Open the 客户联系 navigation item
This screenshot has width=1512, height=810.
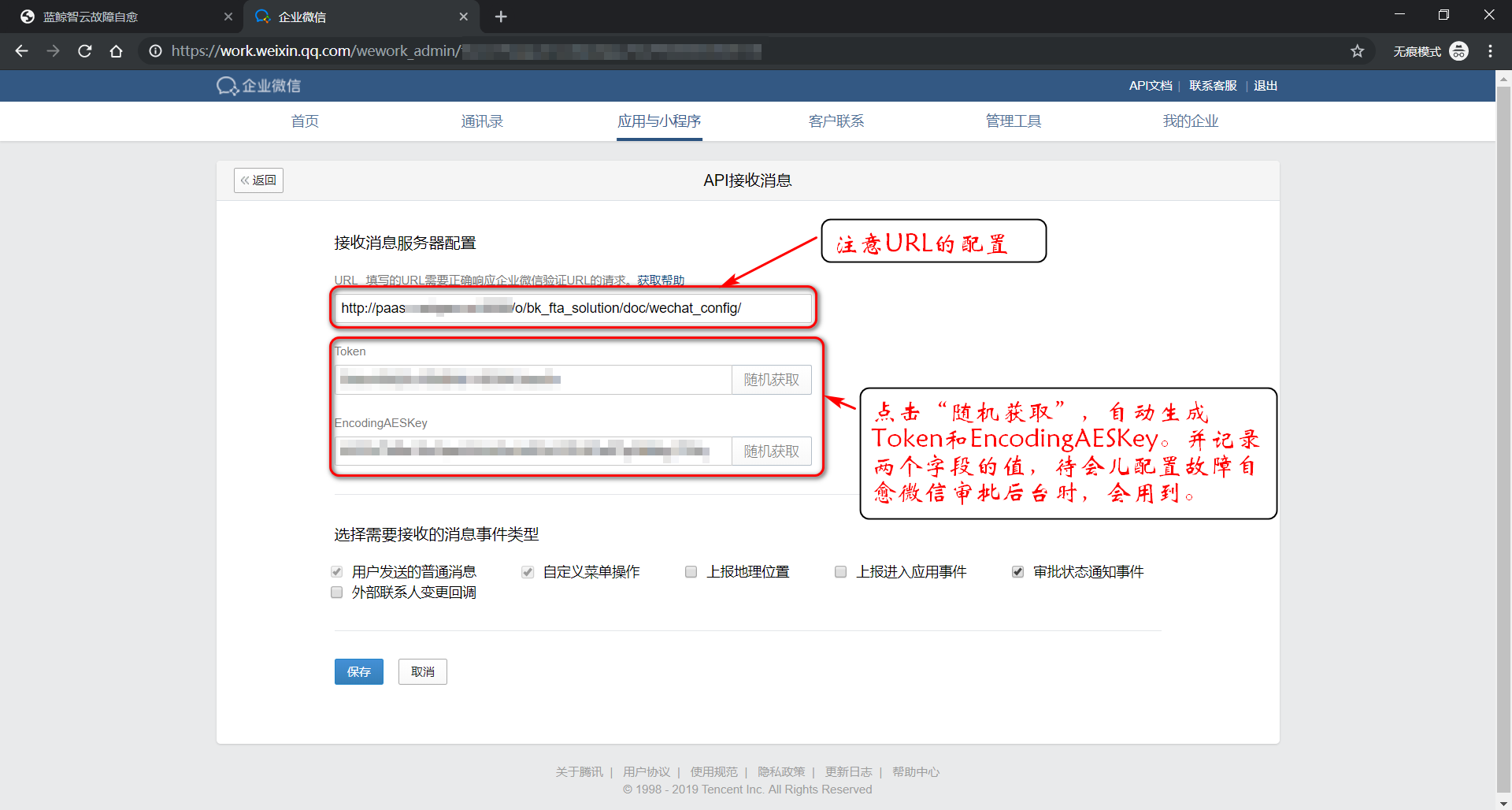point(836,121)
